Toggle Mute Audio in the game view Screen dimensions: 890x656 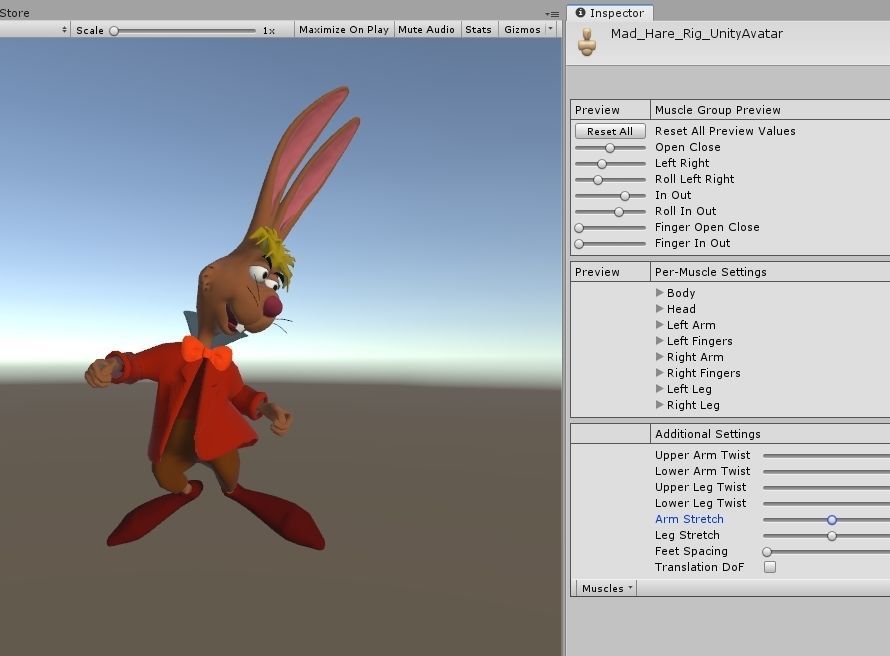click(x=426, y=30)
